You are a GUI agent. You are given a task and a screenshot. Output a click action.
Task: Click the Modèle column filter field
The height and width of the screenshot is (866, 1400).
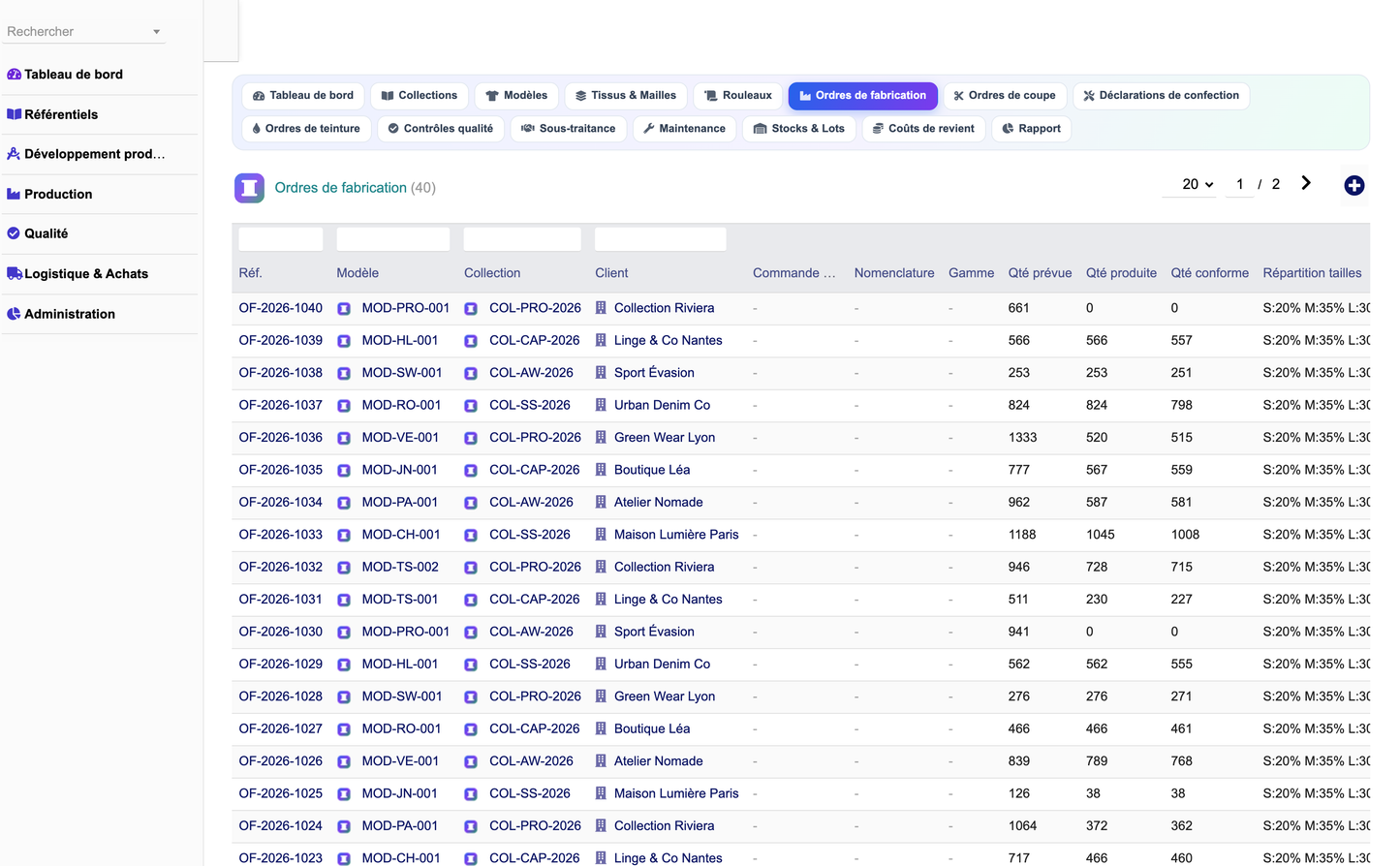(393, 239)
